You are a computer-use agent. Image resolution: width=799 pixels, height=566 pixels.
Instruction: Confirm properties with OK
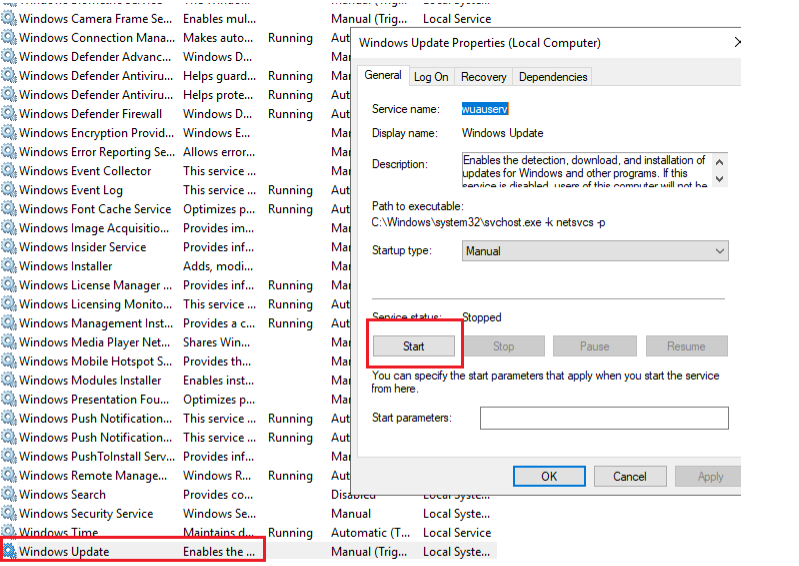(x=549, y=476)
